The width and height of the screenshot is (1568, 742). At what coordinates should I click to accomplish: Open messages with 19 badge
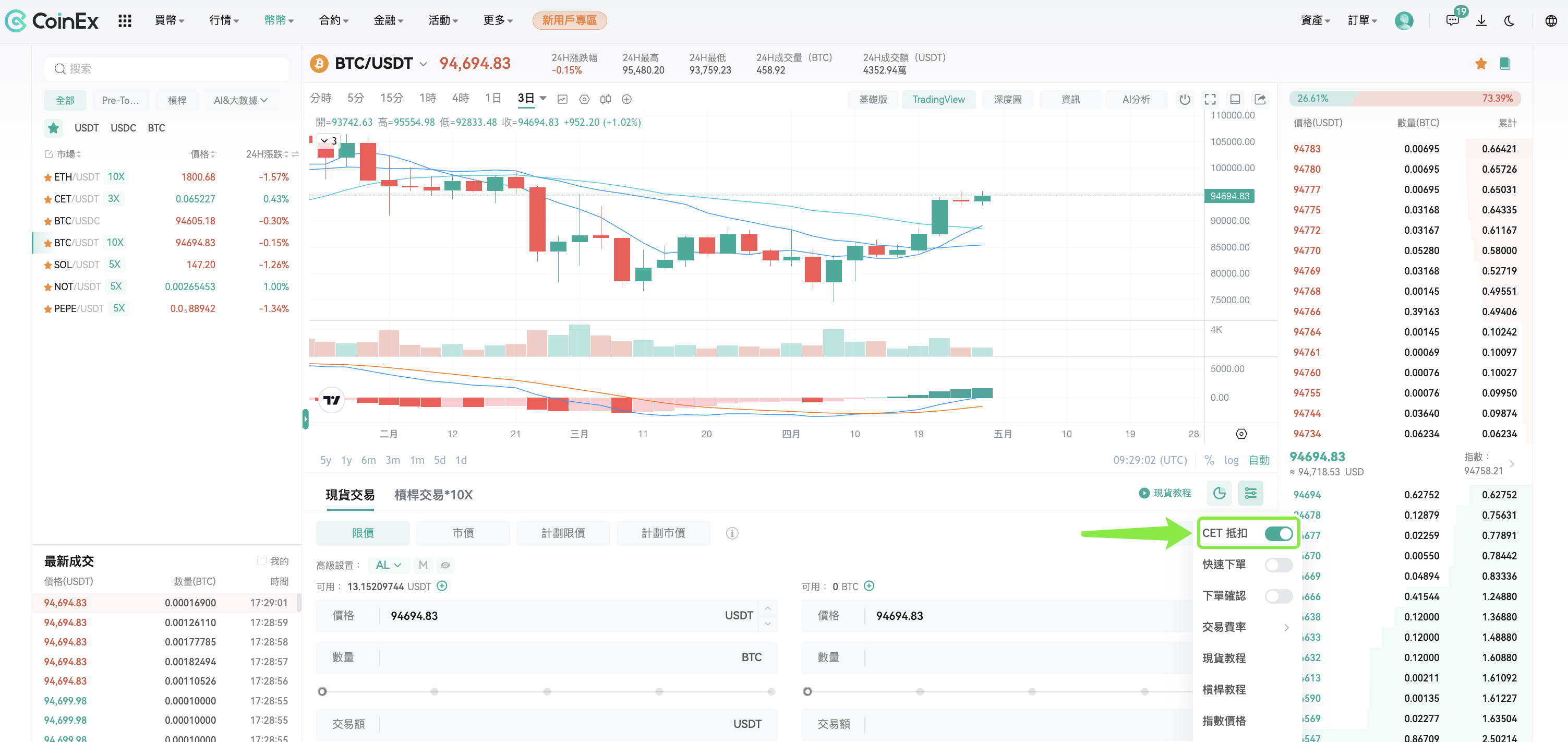pos(1452,20)
